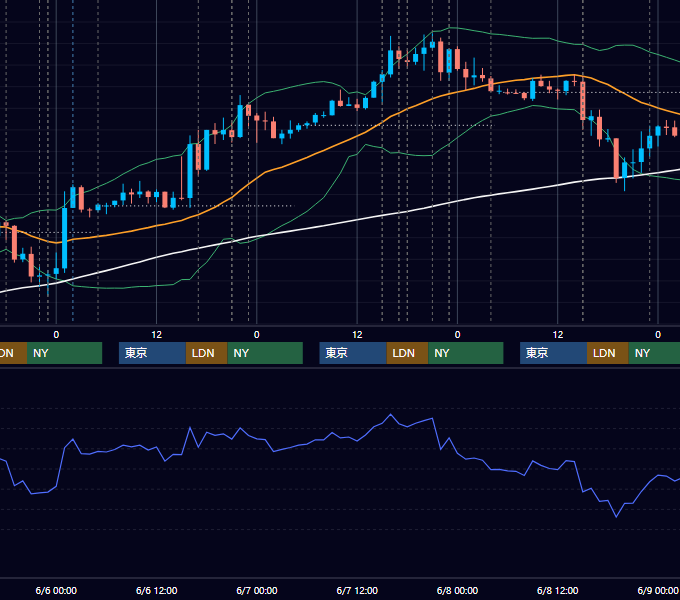Choose the 東京 session block for June 8
This screenshot has width=680, height=600.
point(553,353)
